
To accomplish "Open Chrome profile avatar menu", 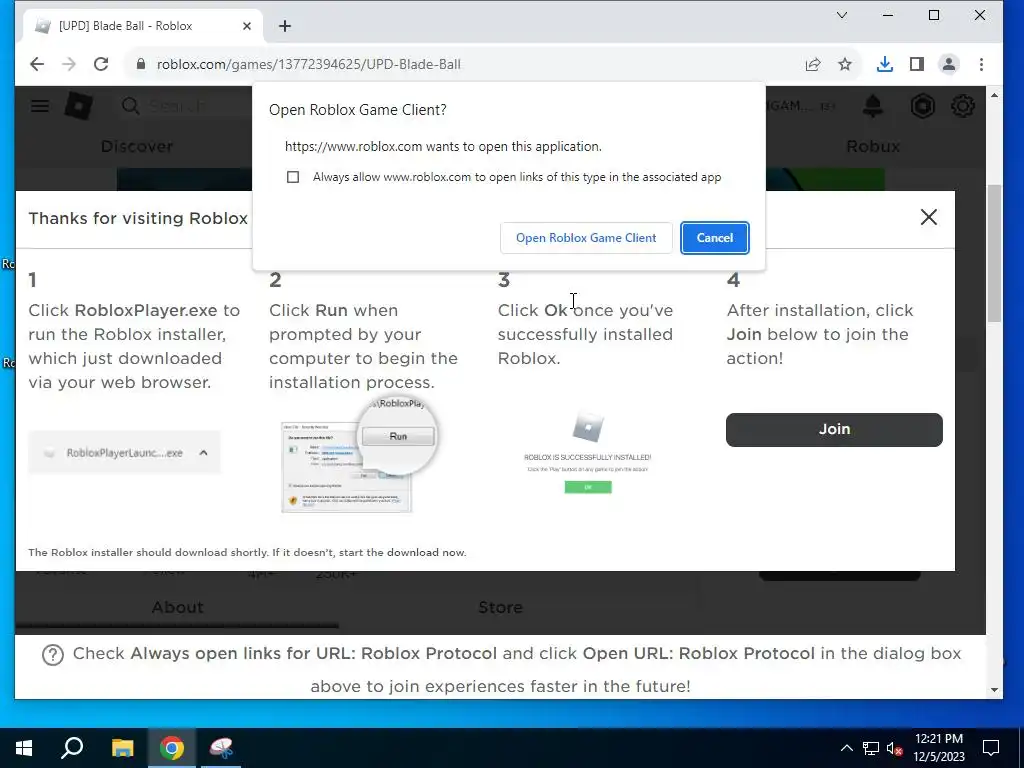I will [949, 64].
